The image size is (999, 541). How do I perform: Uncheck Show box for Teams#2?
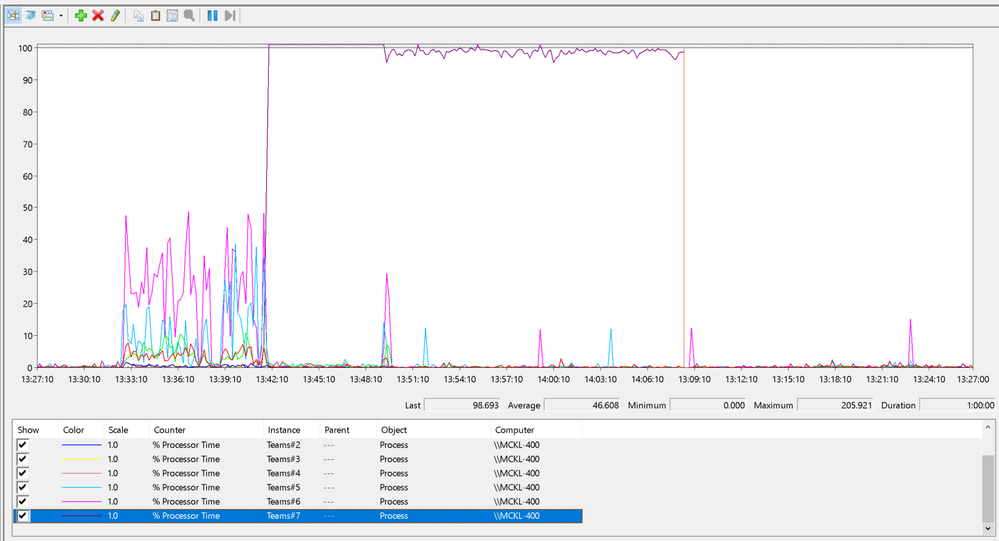[23, 445]
